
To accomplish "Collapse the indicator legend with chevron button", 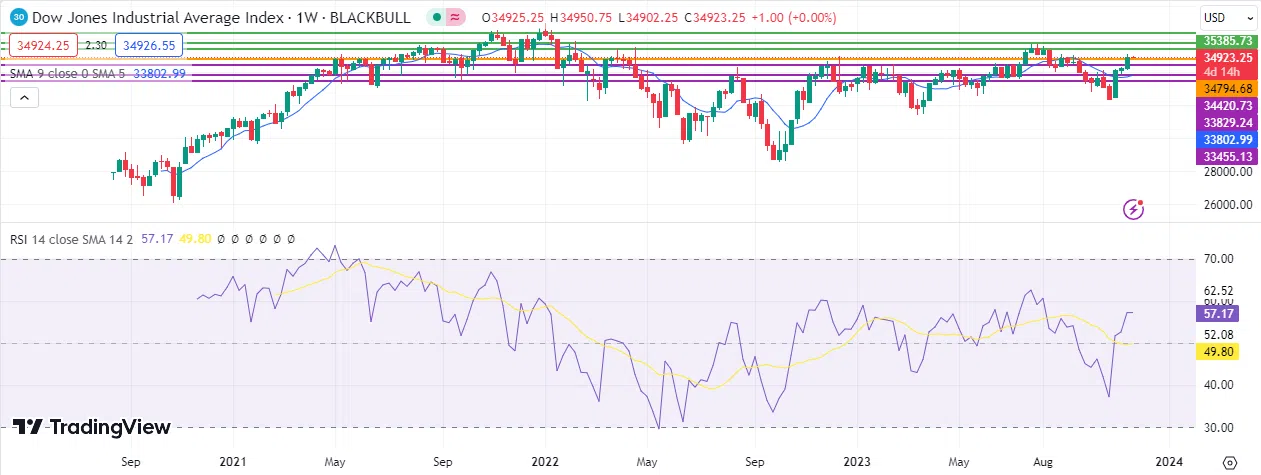I will [24, 98].
